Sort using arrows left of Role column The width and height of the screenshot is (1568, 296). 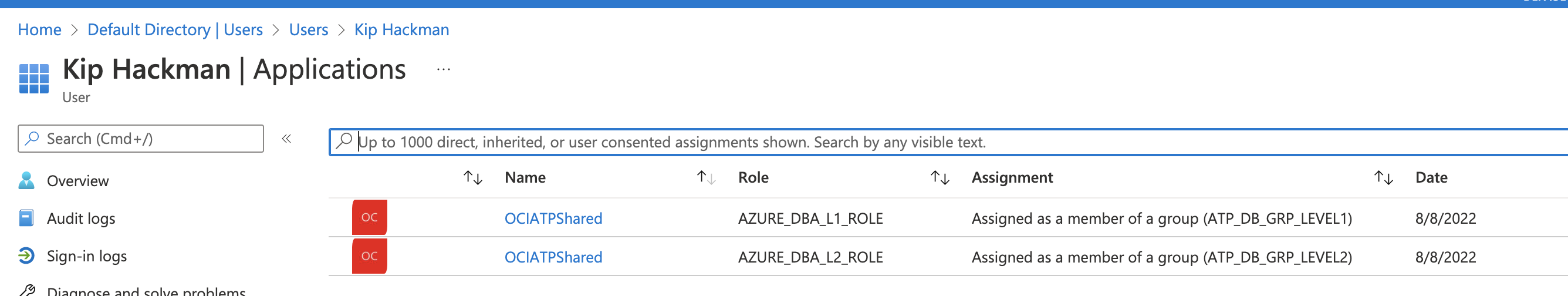coord(705,178)
